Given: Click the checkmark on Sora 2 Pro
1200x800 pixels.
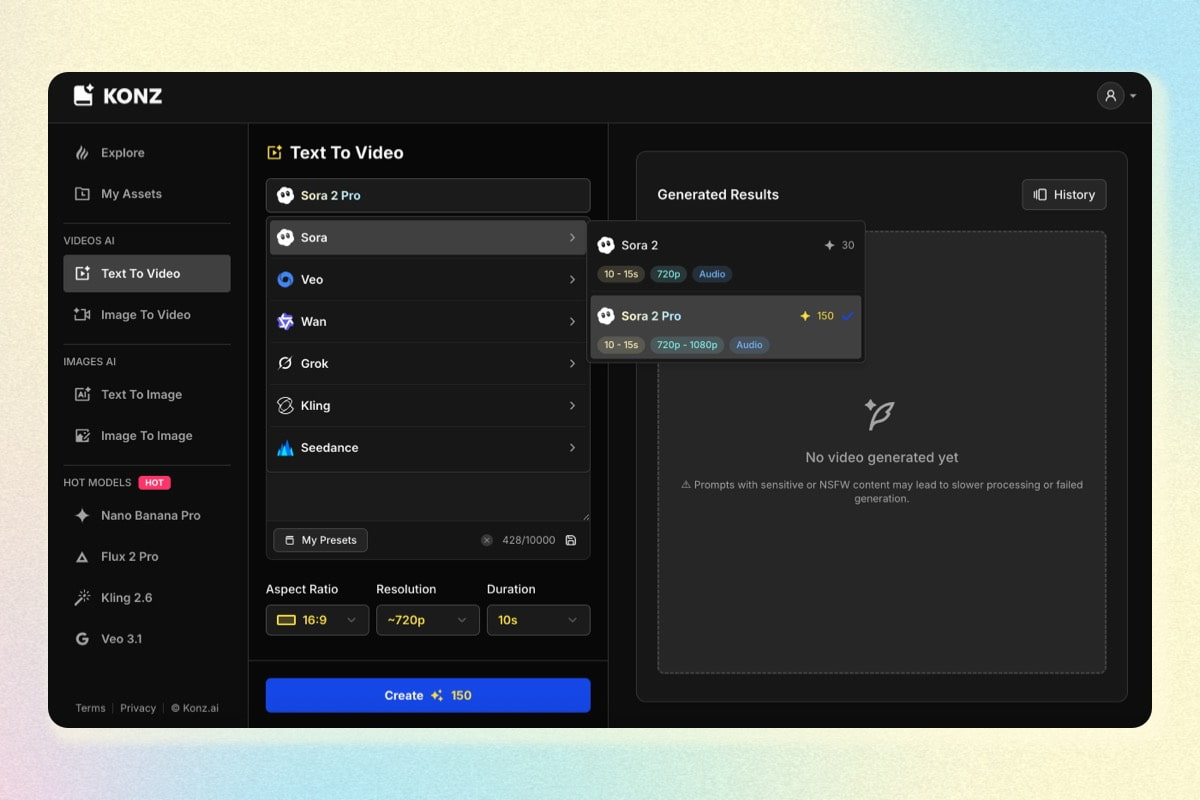Looking at the screenshot, I should [848, 316].
